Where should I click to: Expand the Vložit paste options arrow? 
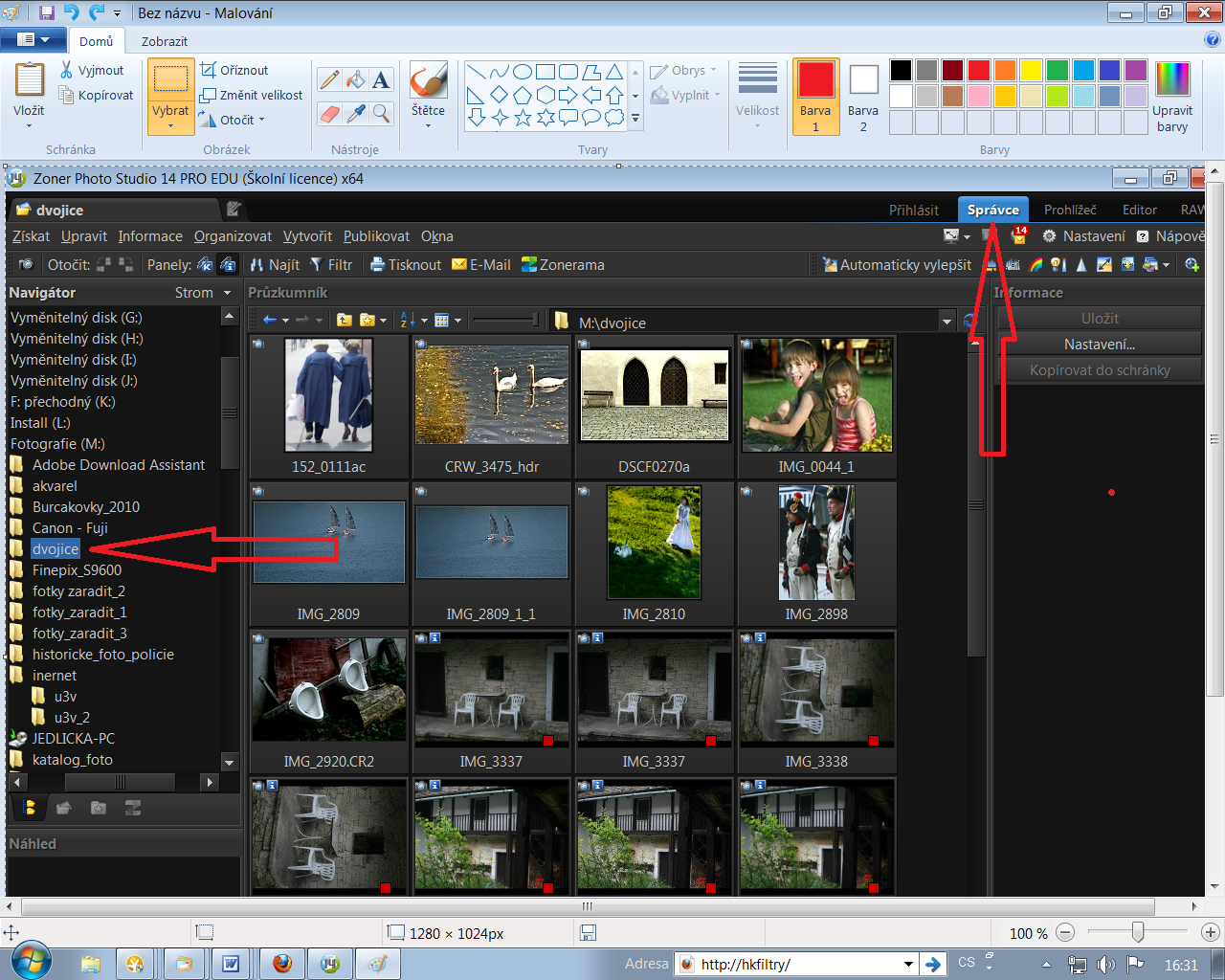(x=29, y=126)
